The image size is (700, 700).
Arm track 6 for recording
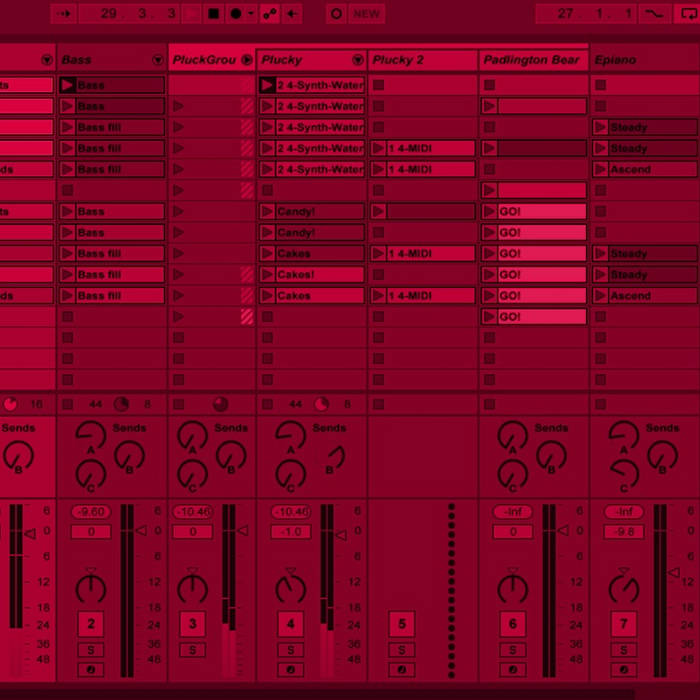[x=513, y=670]
